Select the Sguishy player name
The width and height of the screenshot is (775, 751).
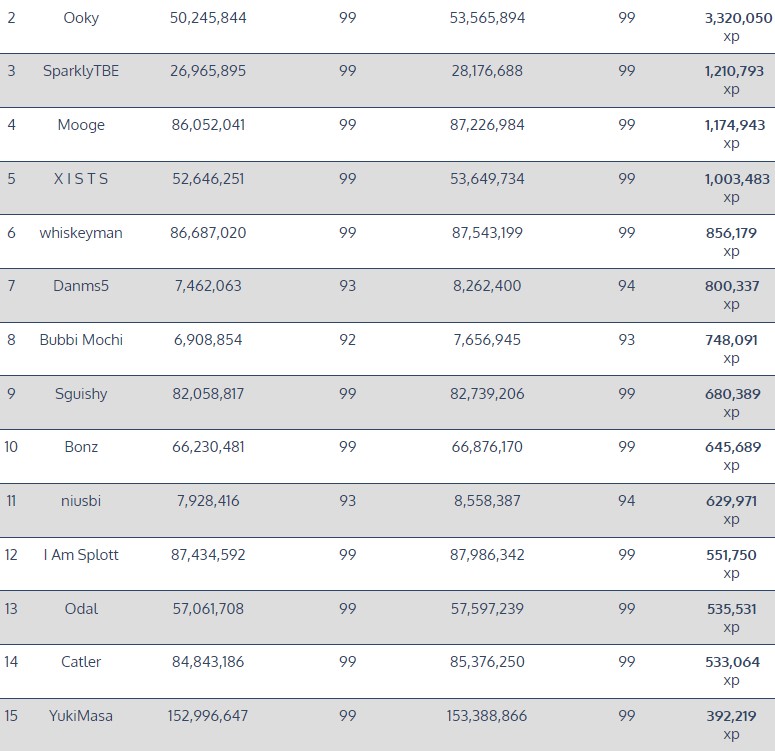click(81, 394)
